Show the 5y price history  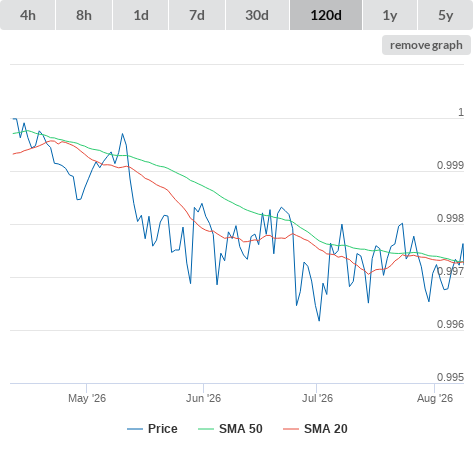click(x=446, y=15)
